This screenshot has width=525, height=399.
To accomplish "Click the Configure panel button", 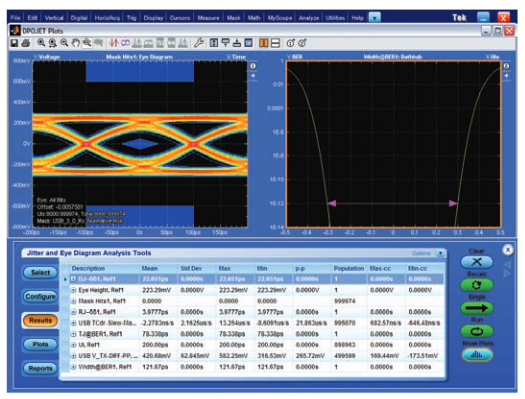I will (x=41, y=297).
